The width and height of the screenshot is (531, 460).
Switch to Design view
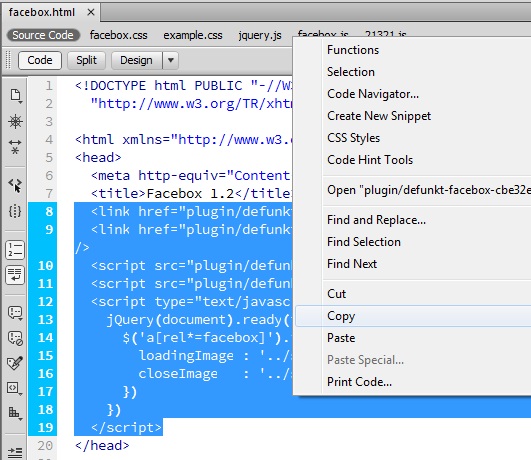point(136,60)
